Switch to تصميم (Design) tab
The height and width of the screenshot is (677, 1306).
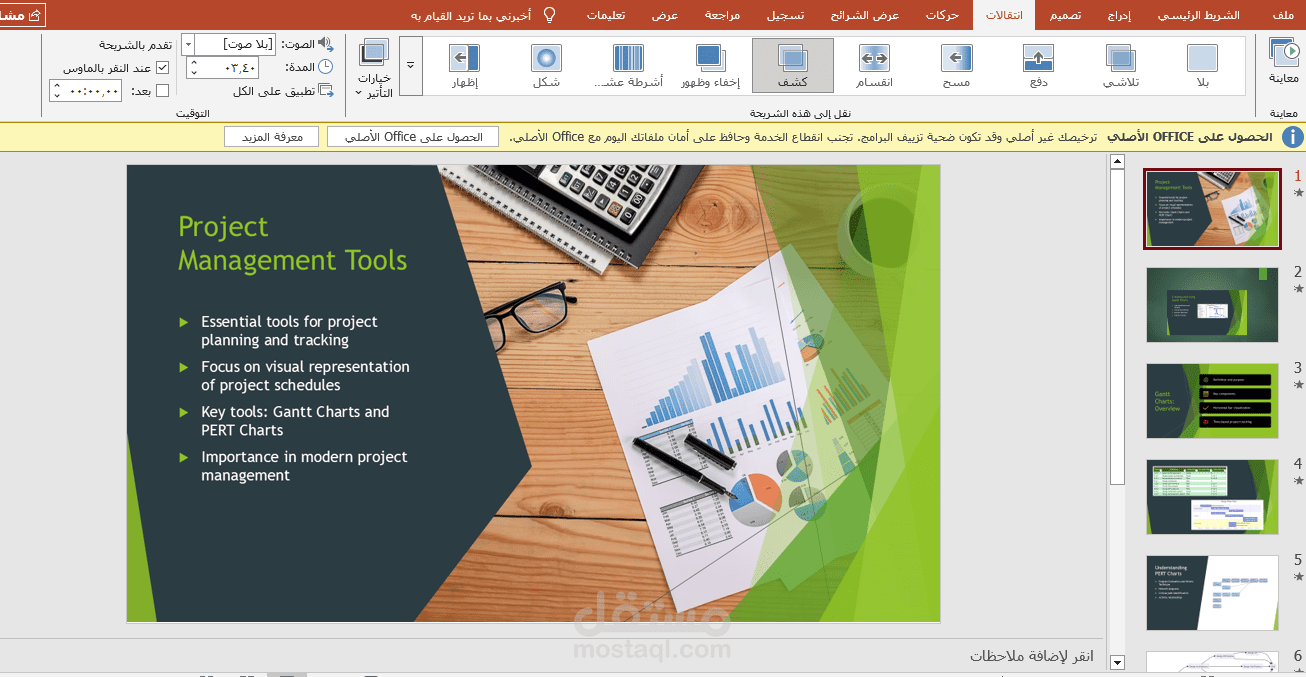1064,15
